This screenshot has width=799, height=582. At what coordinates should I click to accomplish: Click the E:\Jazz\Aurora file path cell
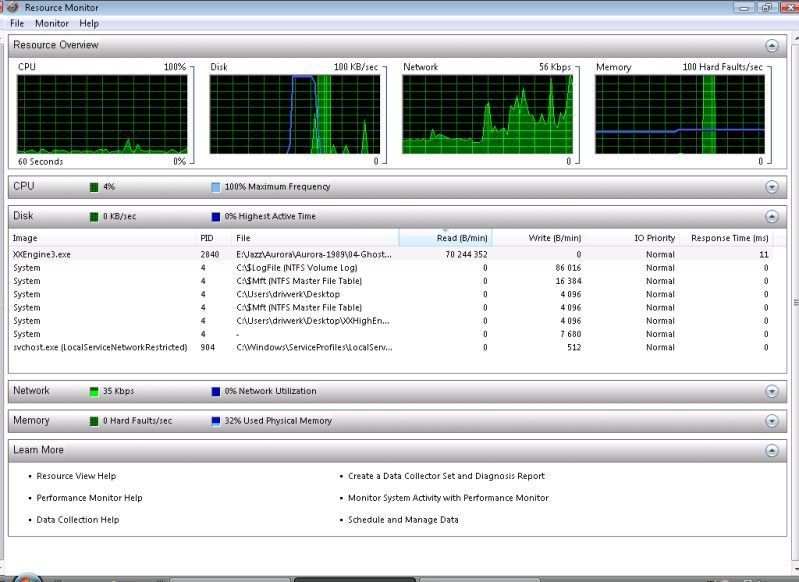tap(314, 254)
